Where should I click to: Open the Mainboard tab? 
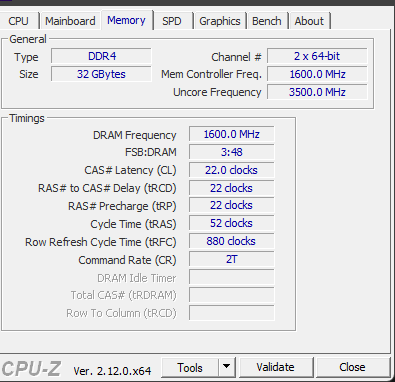[70, 21]
